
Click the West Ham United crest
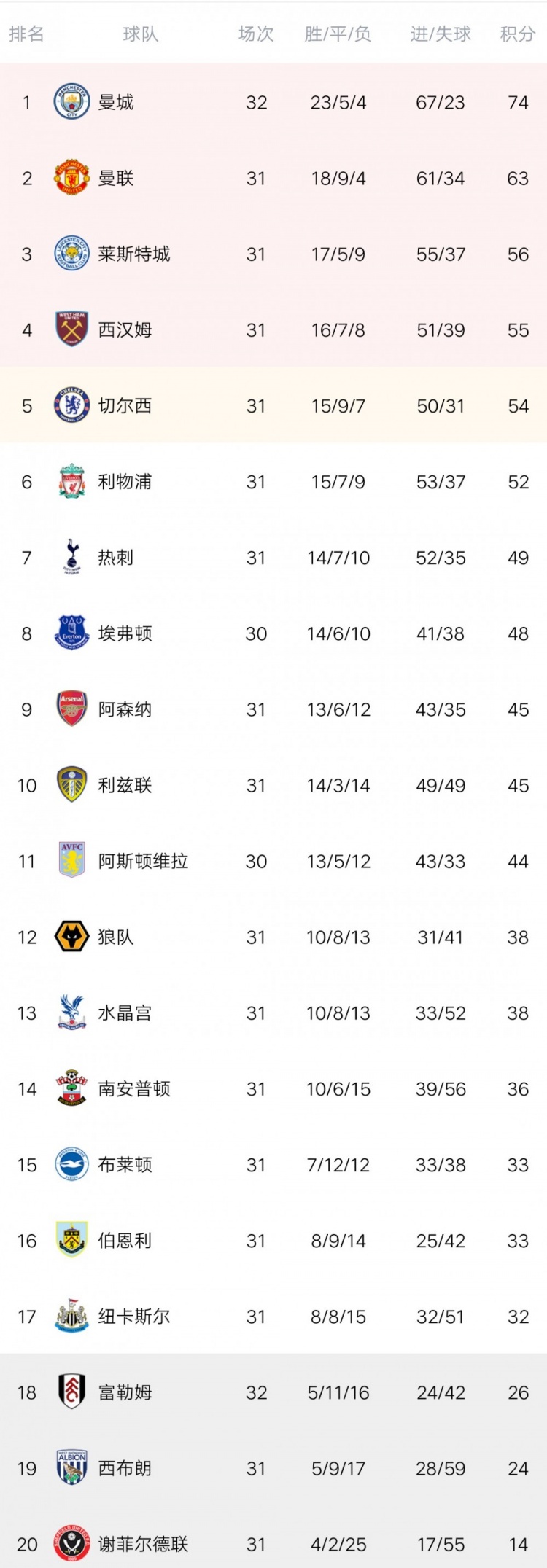pyautogui.click(x=71, y=329)
